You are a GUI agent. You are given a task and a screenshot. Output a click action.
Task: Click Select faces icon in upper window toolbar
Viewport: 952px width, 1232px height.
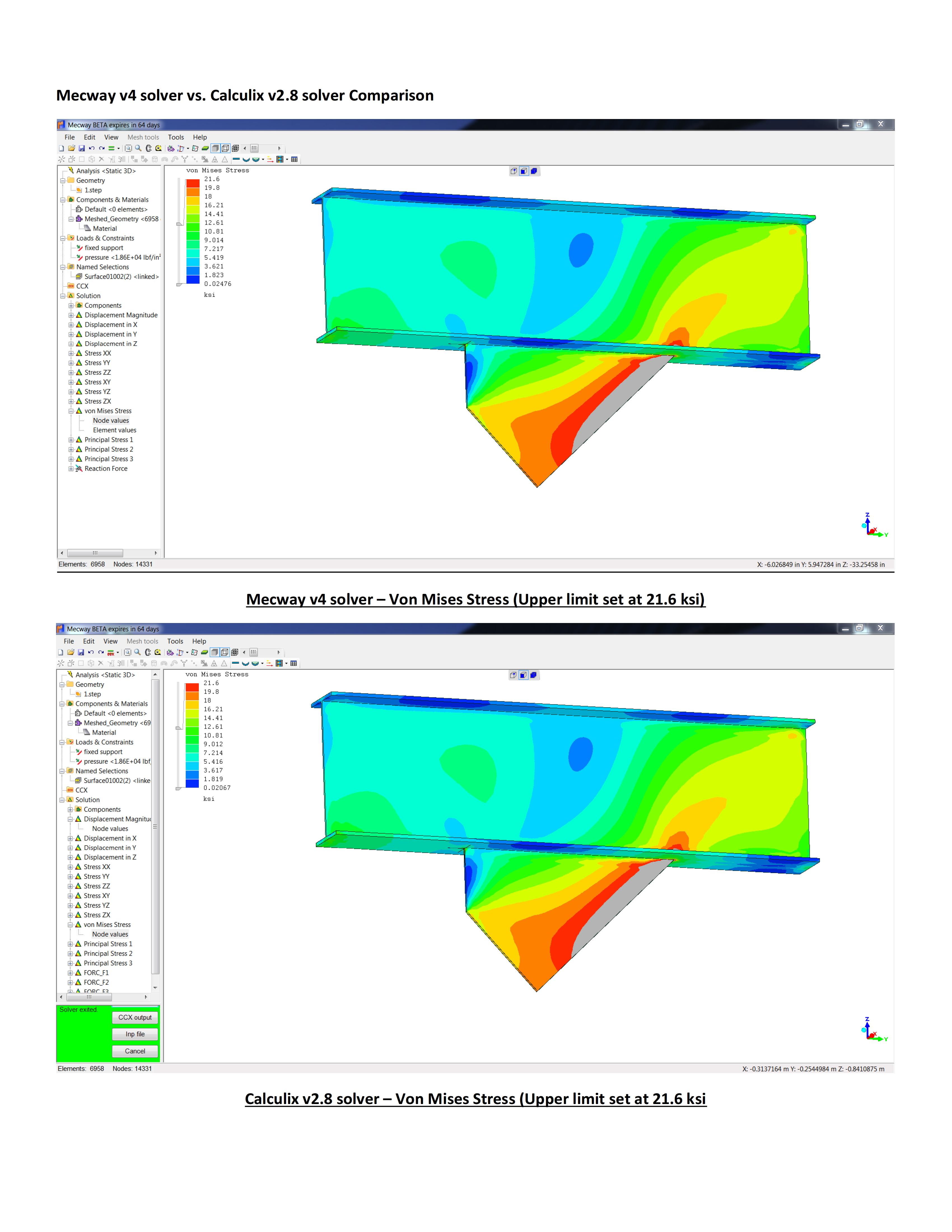coord(195,148)
